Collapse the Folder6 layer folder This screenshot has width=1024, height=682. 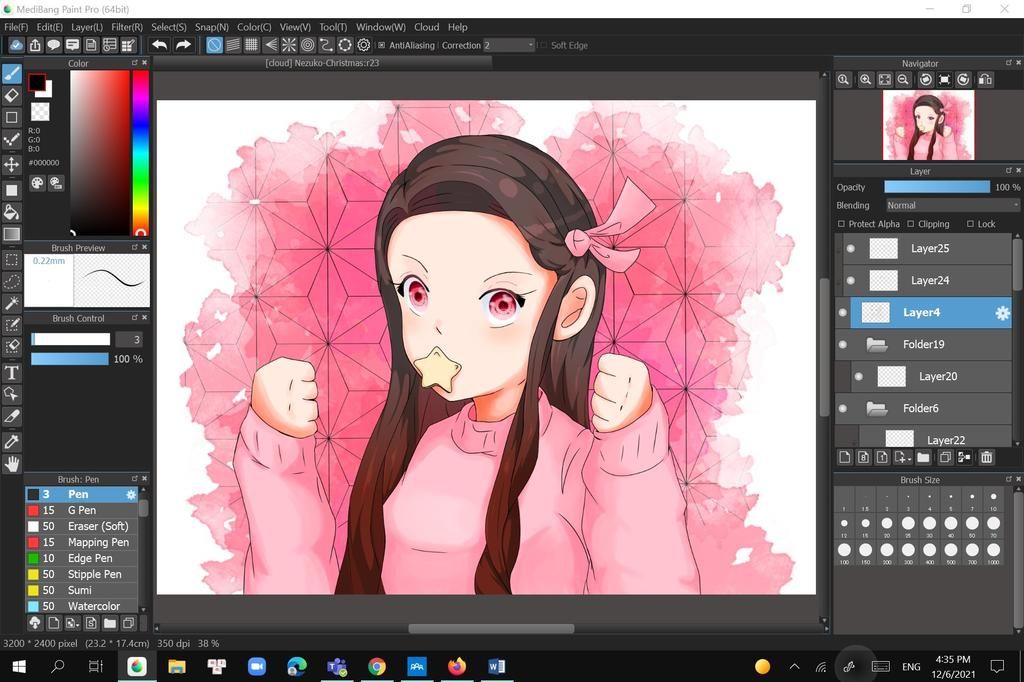[876, 408]
